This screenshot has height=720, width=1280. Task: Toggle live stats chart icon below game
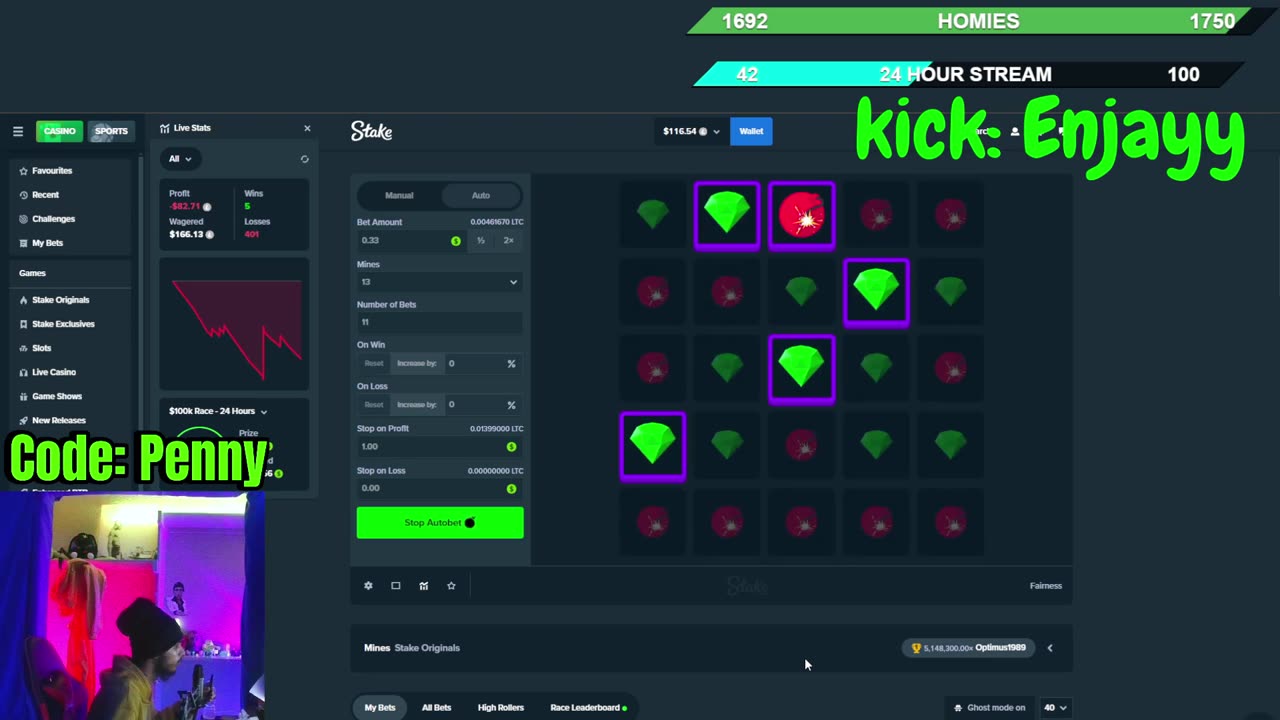pos(424,586)
